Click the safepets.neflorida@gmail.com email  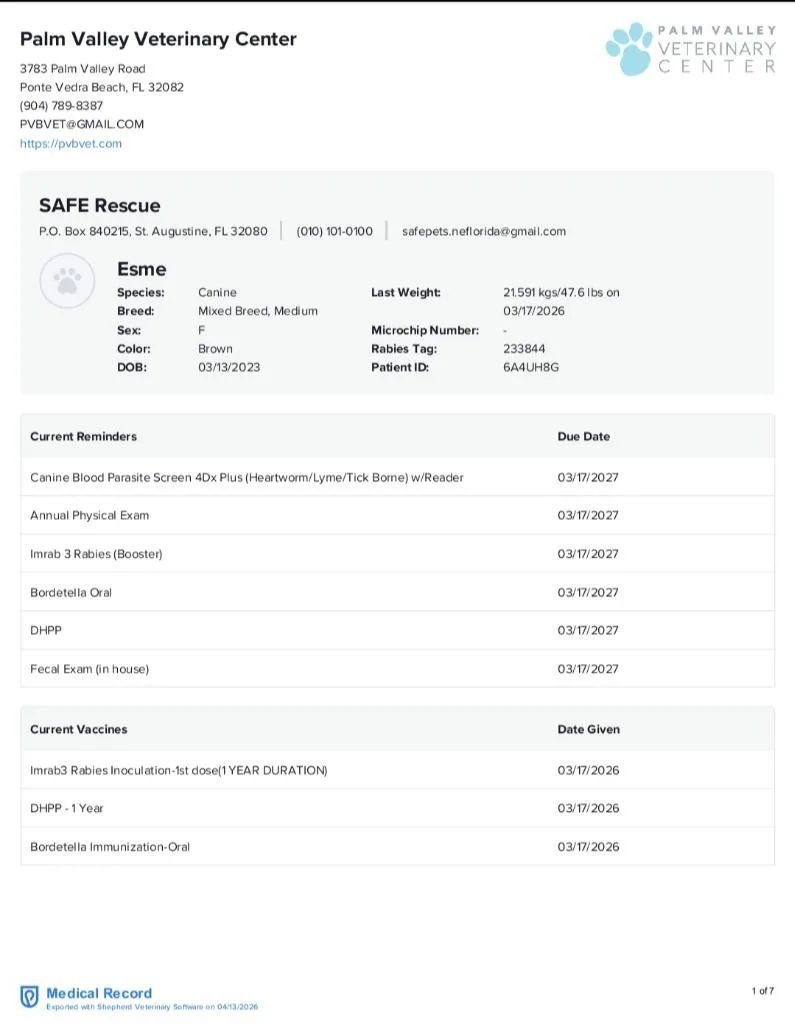tap(483, 231)
